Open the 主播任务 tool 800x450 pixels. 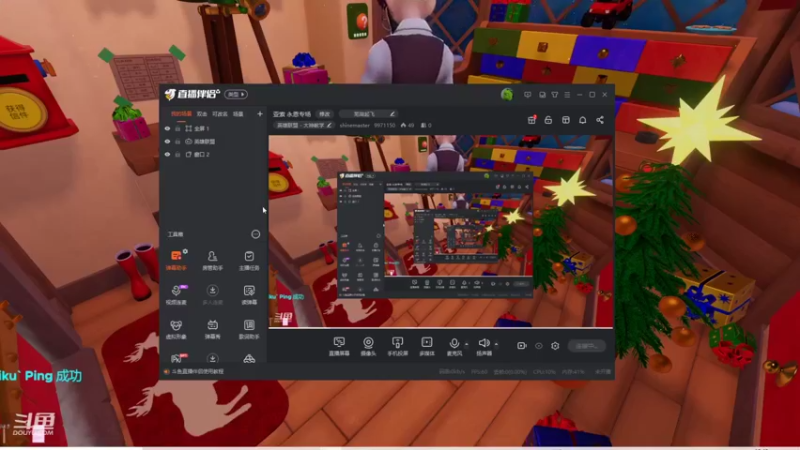249,260
